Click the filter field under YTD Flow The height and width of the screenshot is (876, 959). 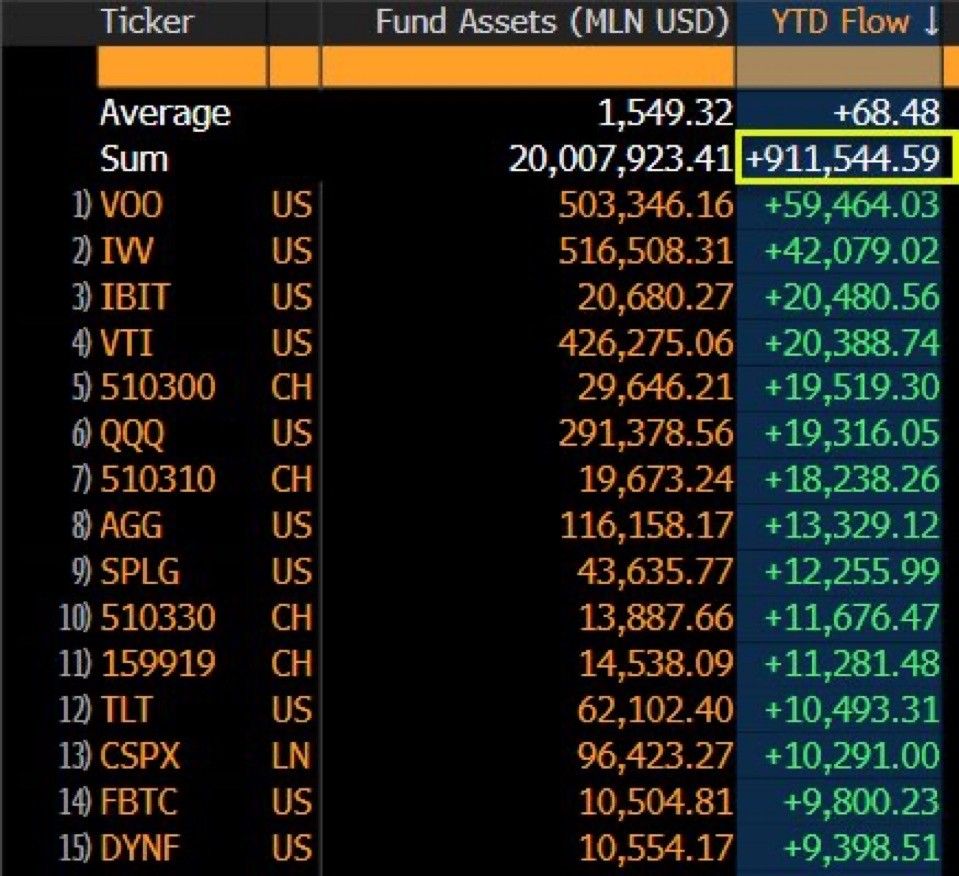[839, 67]
